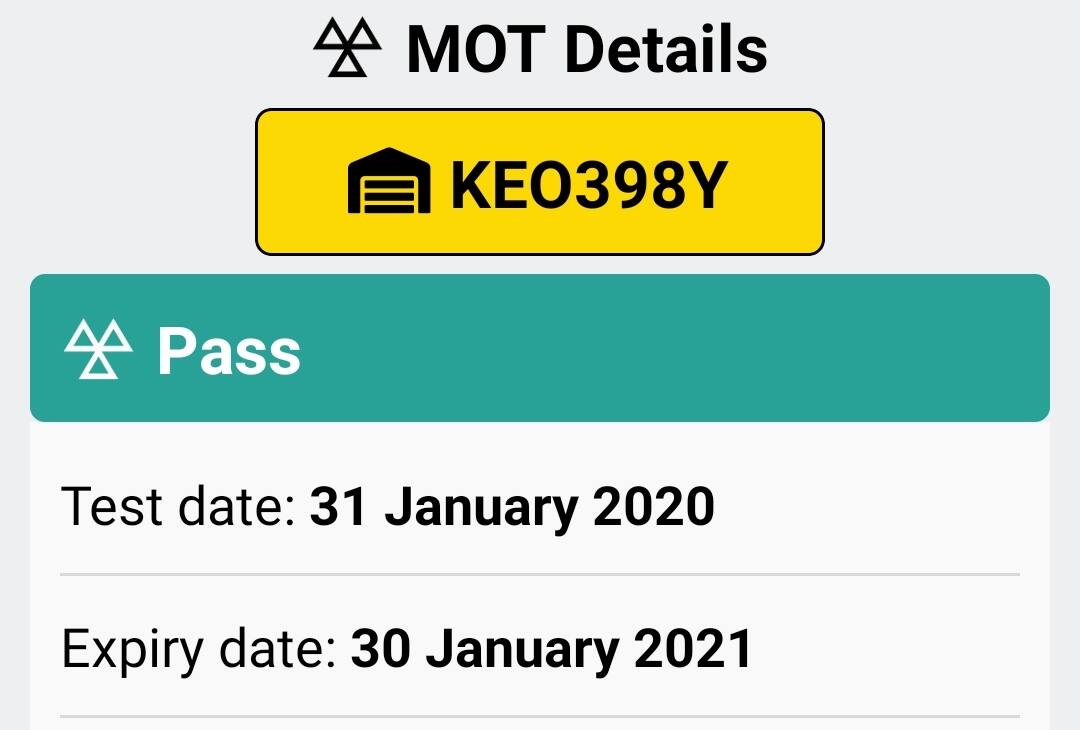Click the divider line below the test date

[540, 574]
